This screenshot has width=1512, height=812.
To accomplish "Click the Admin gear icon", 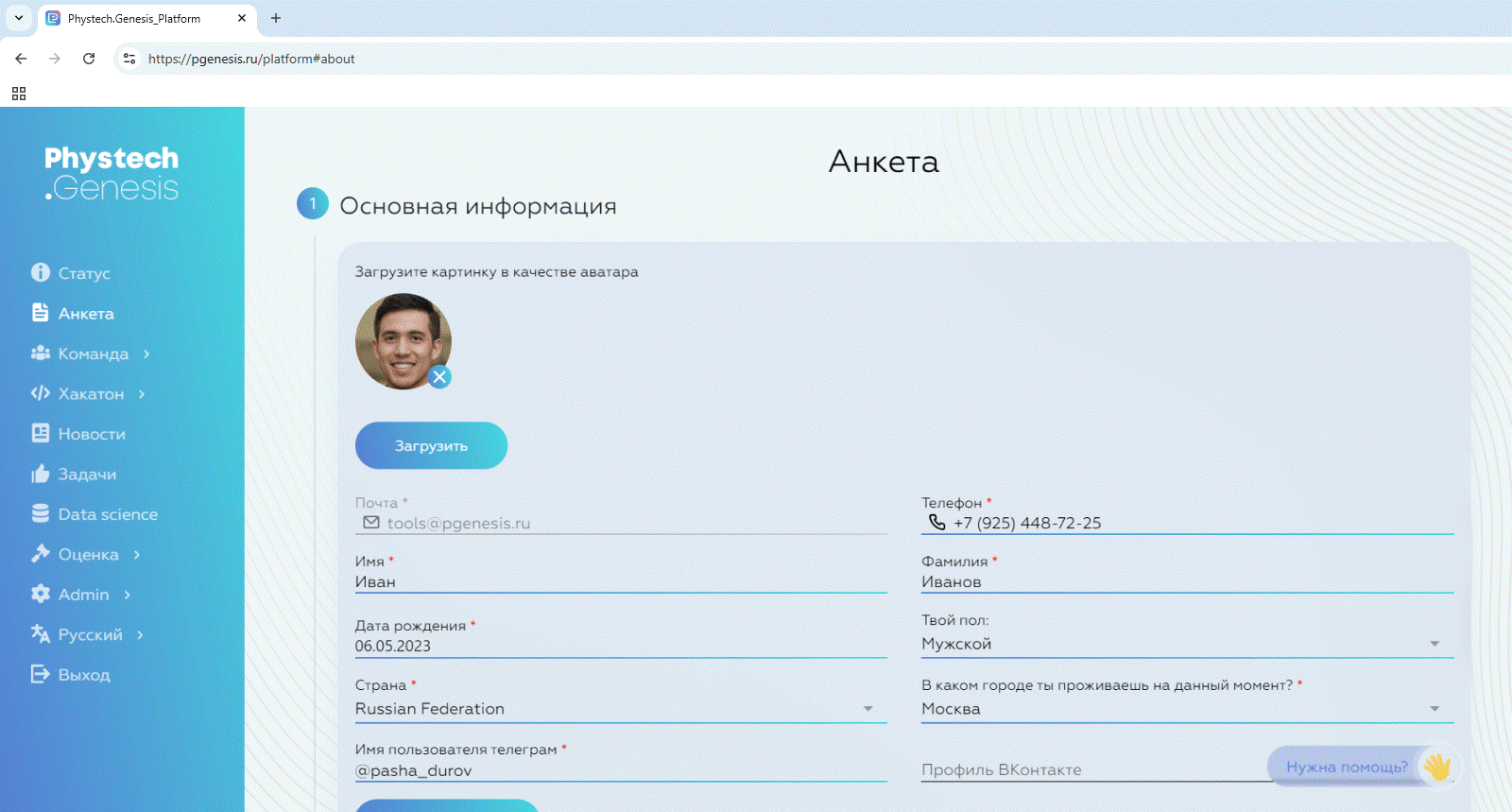I will (40, 594).
